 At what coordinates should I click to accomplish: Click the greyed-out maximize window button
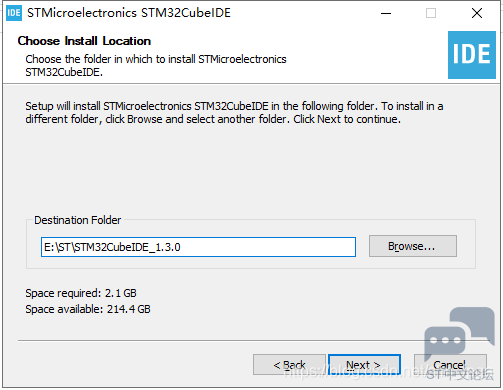coord(431,13)
